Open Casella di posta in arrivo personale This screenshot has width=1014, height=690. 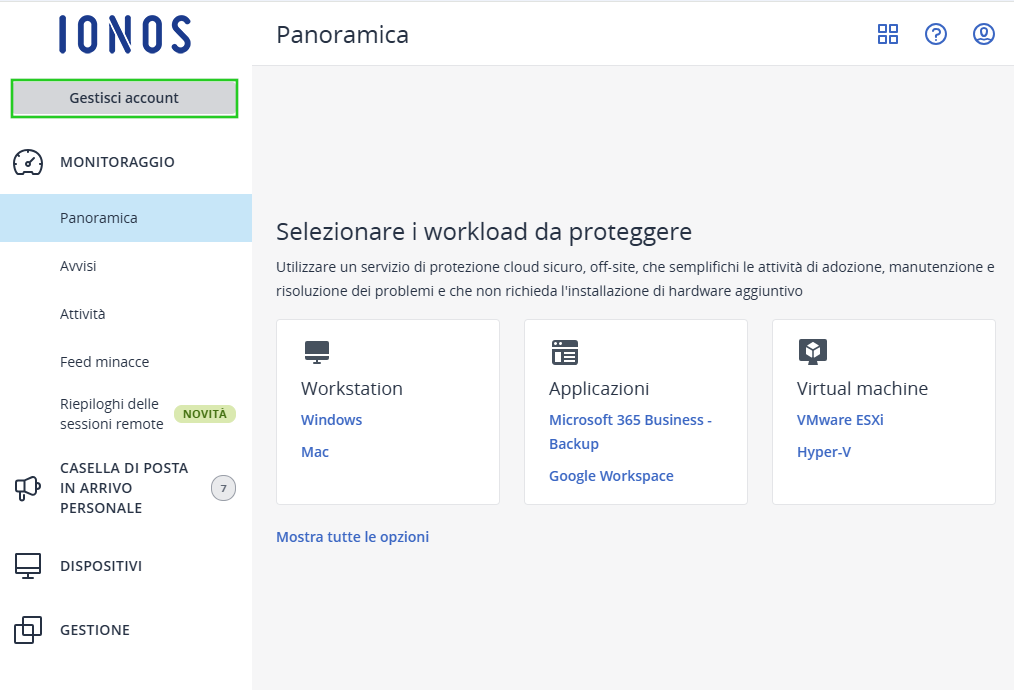[124, 488]
